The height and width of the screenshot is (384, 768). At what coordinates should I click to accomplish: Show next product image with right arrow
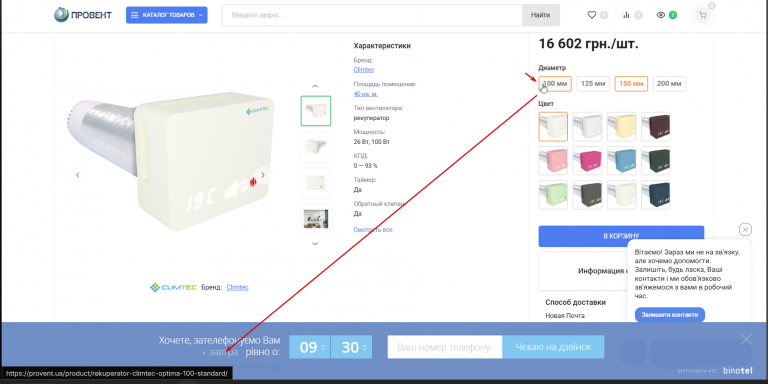pos(263,175)
